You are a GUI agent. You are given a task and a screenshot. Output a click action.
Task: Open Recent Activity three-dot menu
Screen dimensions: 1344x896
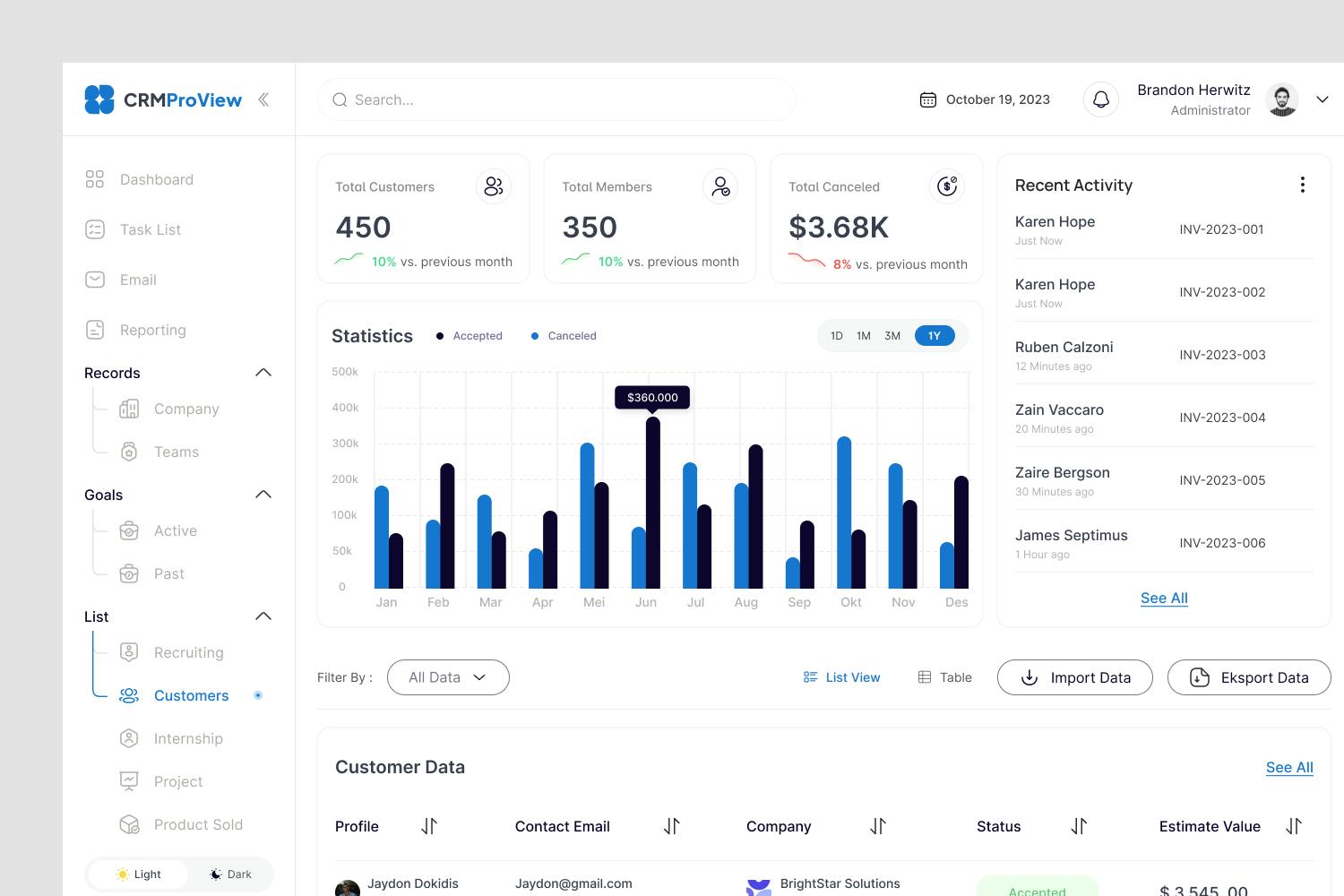[x=1302, y=185]
